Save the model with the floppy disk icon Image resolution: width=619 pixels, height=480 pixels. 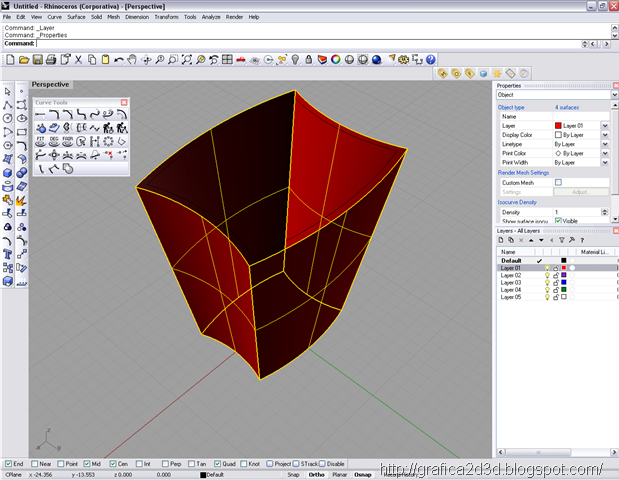(x=38, y=60)
